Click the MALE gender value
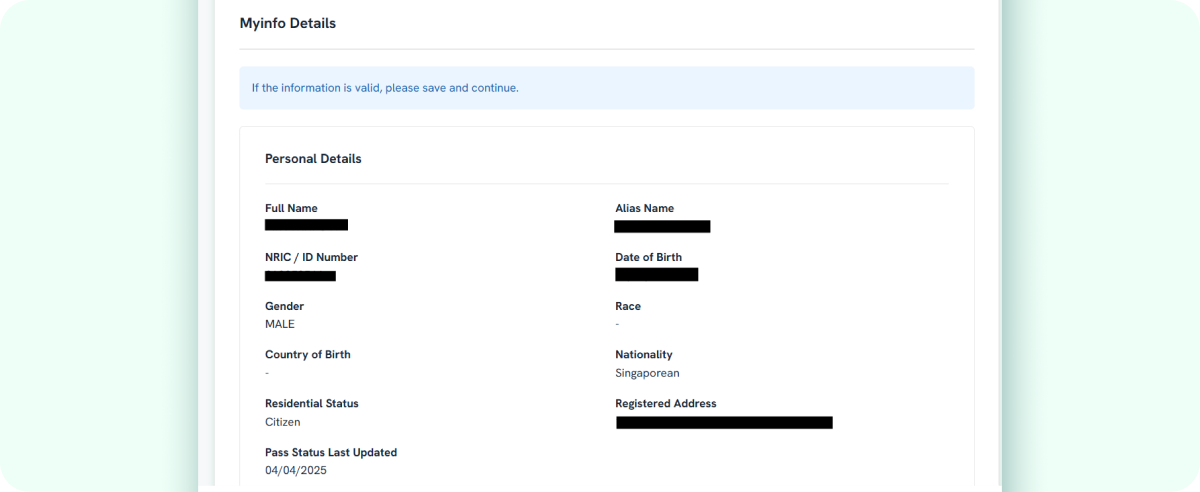This screenshot has height=492, width=1200. [280, 324]
